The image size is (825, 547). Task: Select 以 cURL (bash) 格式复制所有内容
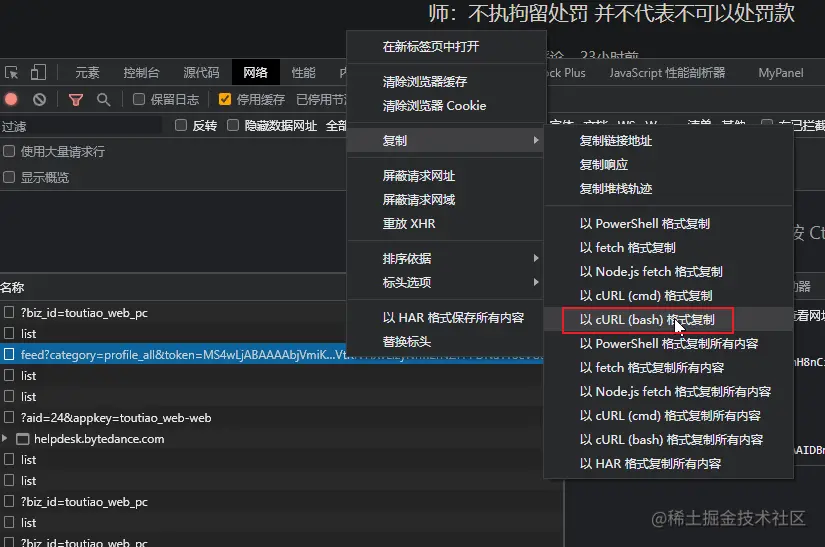[x=668, y=440]
